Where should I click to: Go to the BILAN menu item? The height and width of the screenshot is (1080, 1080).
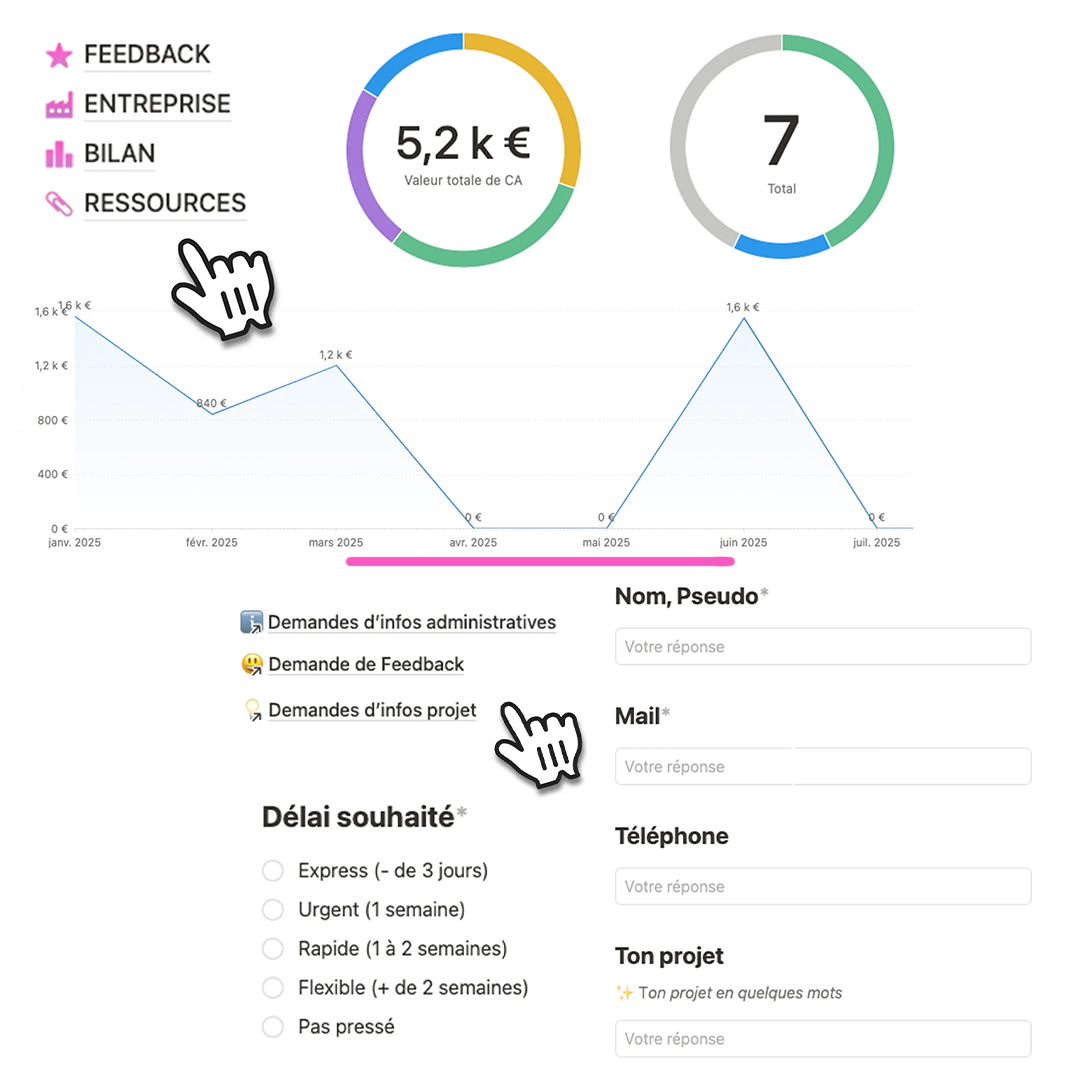tap(119, 154)
